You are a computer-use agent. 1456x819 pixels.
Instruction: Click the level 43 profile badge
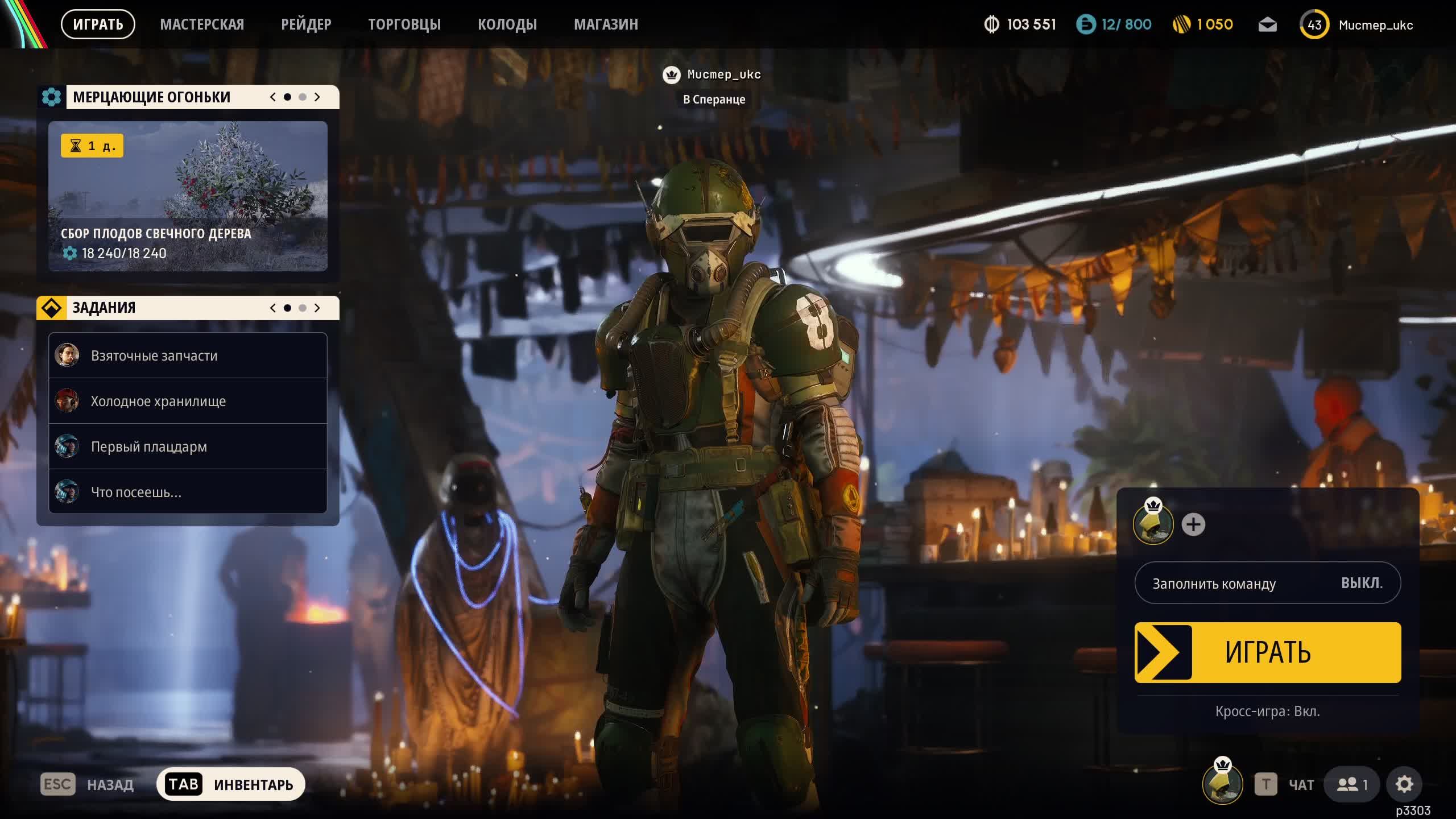[1314, 25]
